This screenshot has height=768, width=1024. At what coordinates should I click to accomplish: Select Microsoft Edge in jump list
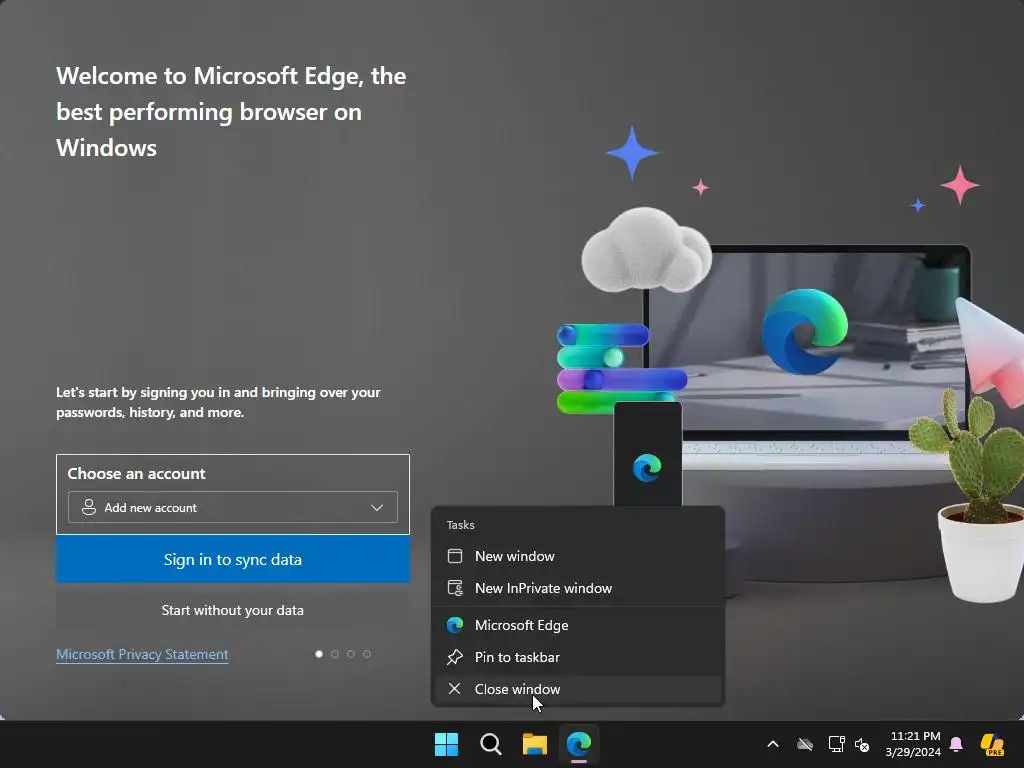(x=577, y=625)
